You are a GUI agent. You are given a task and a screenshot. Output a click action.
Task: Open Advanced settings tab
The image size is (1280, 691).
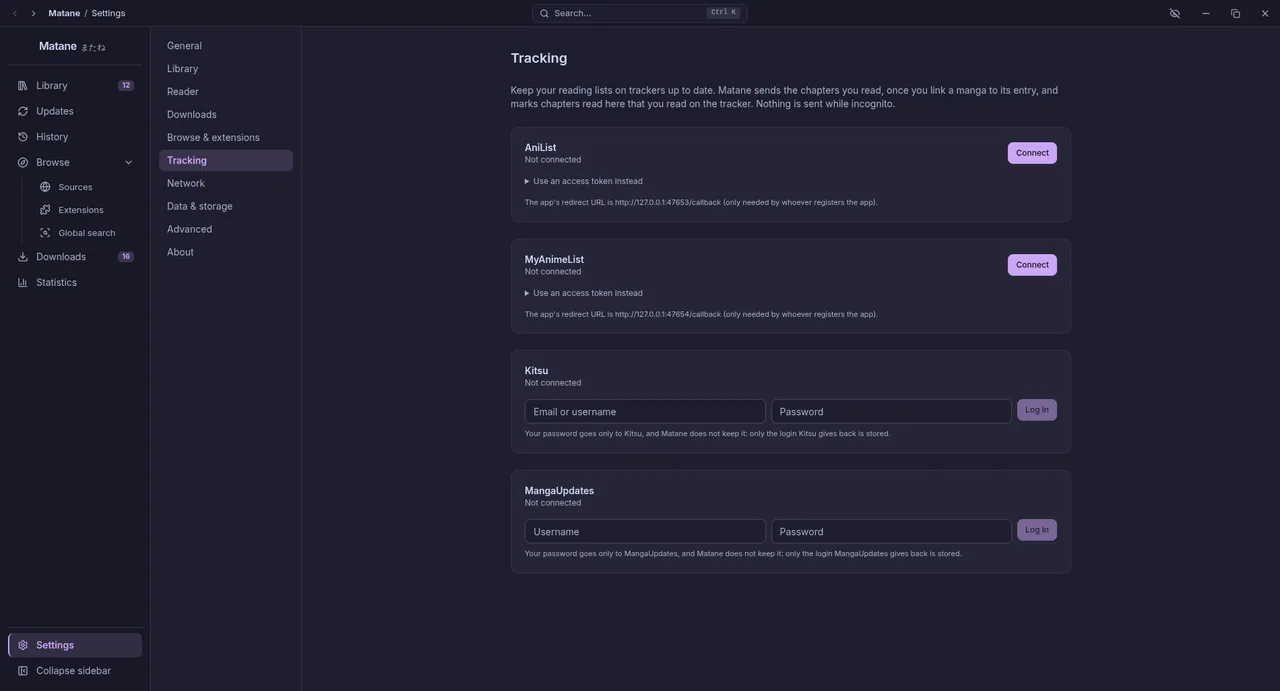[226, 229]
